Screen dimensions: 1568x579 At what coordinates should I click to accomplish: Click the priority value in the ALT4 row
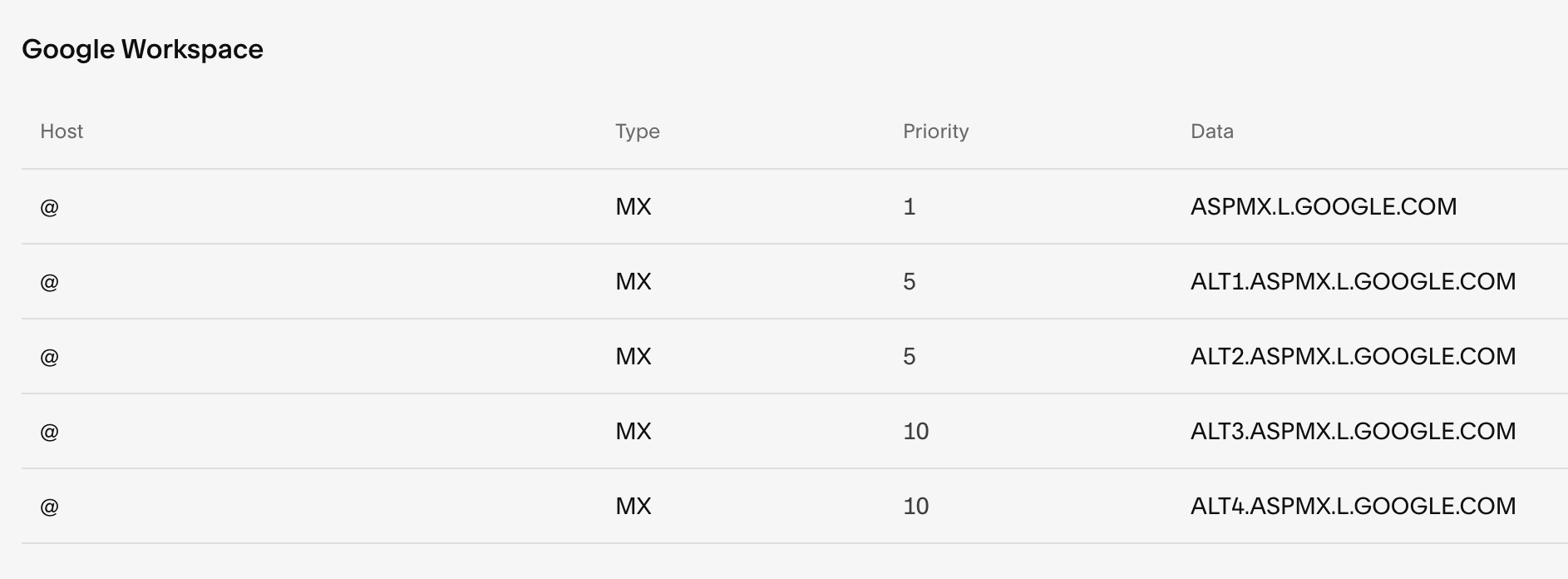pos(915,507)
